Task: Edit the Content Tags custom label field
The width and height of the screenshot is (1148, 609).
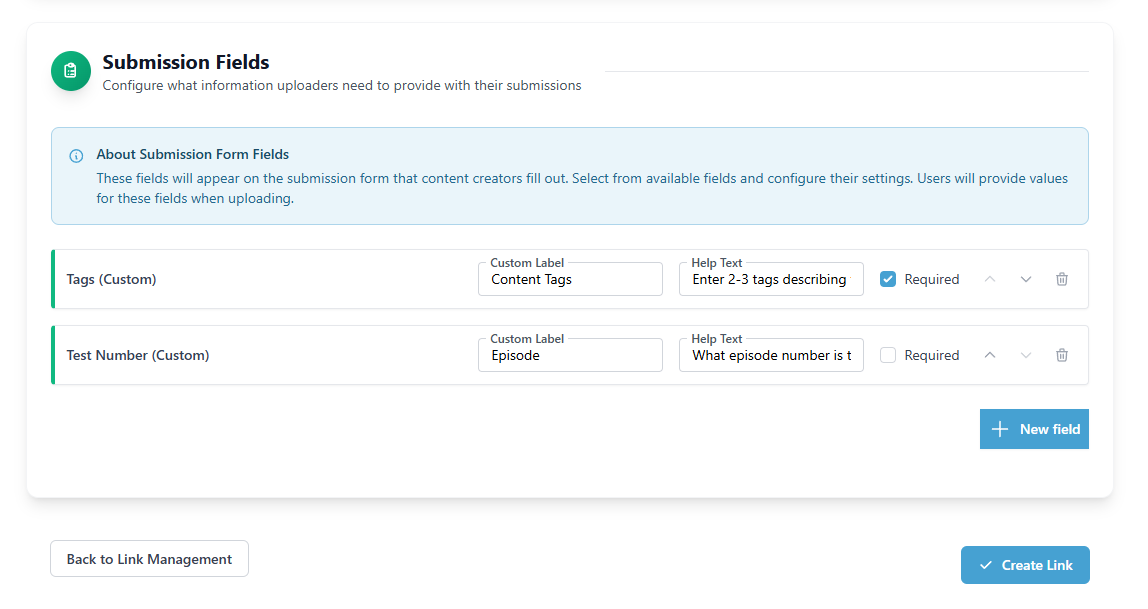Action: tap(570, 279)
